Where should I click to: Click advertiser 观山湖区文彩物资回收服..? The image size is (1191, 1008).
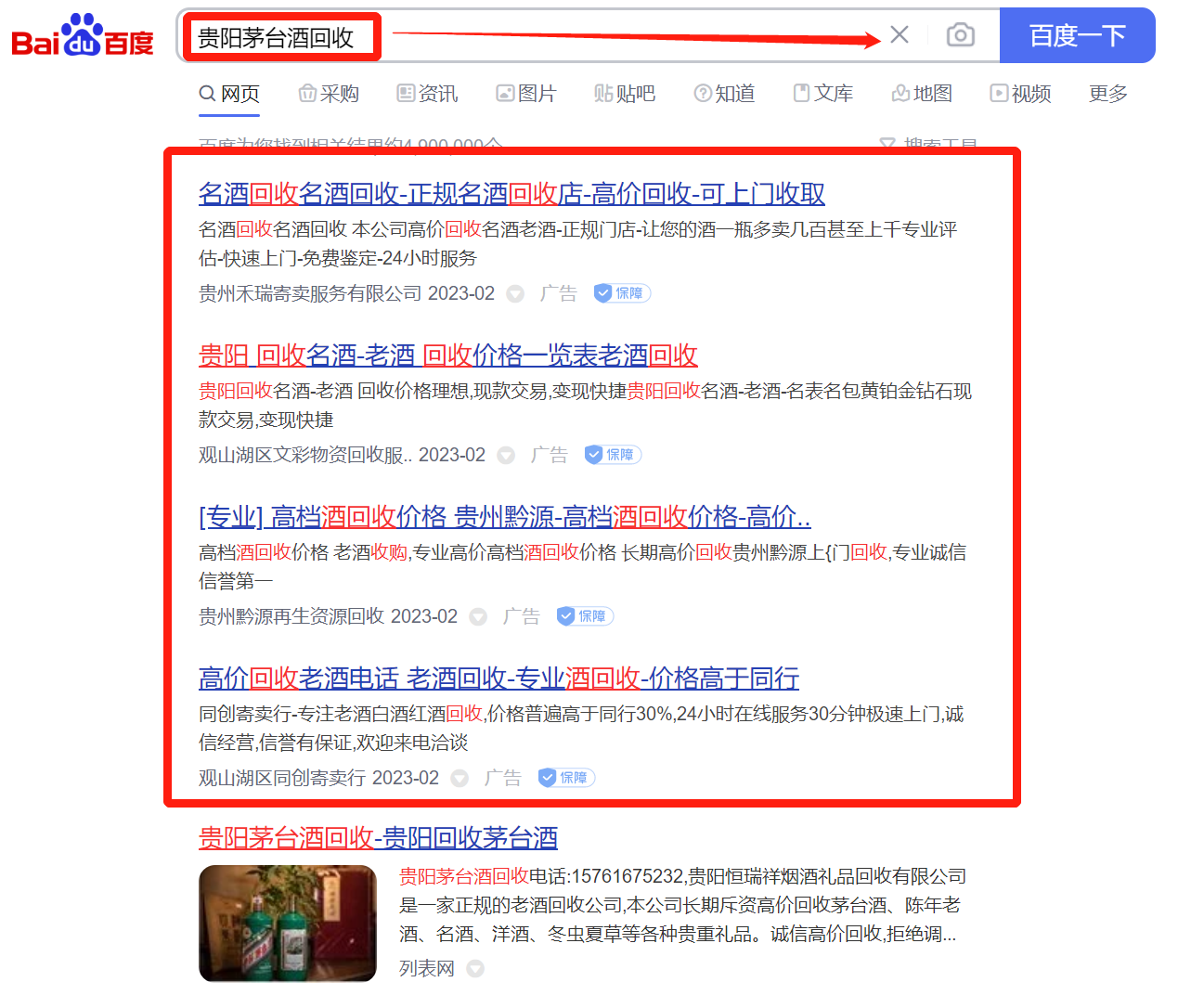click(x=305, y=455)
